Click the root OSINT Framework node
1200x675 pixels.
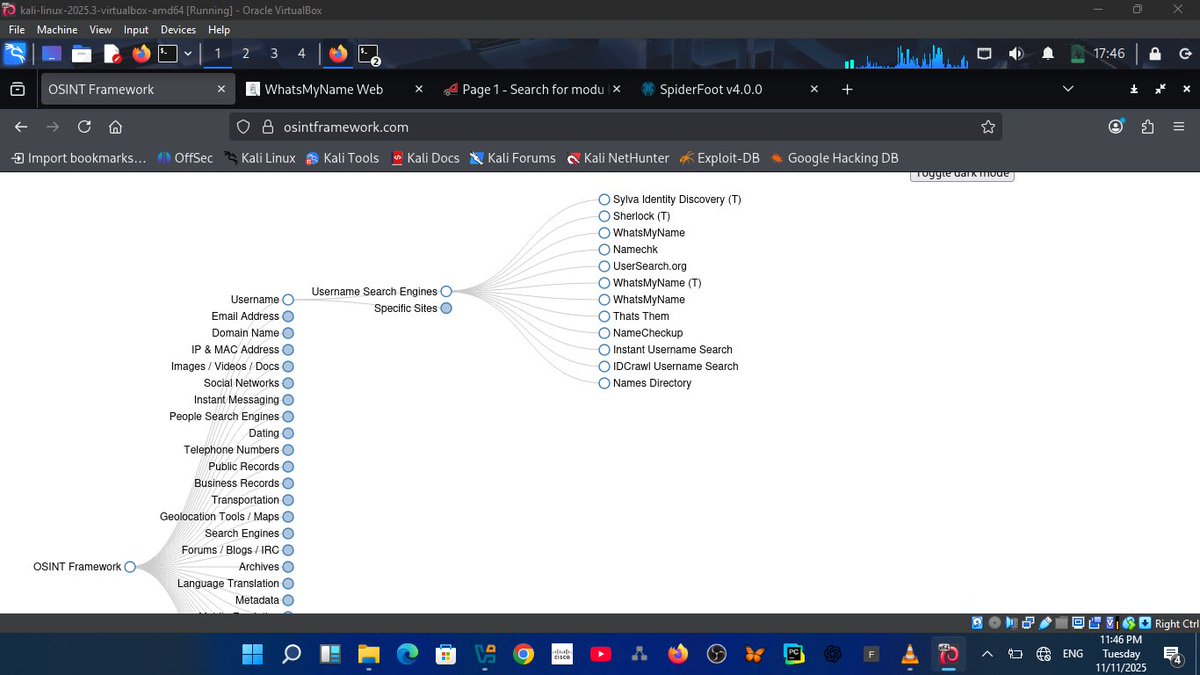130,567
